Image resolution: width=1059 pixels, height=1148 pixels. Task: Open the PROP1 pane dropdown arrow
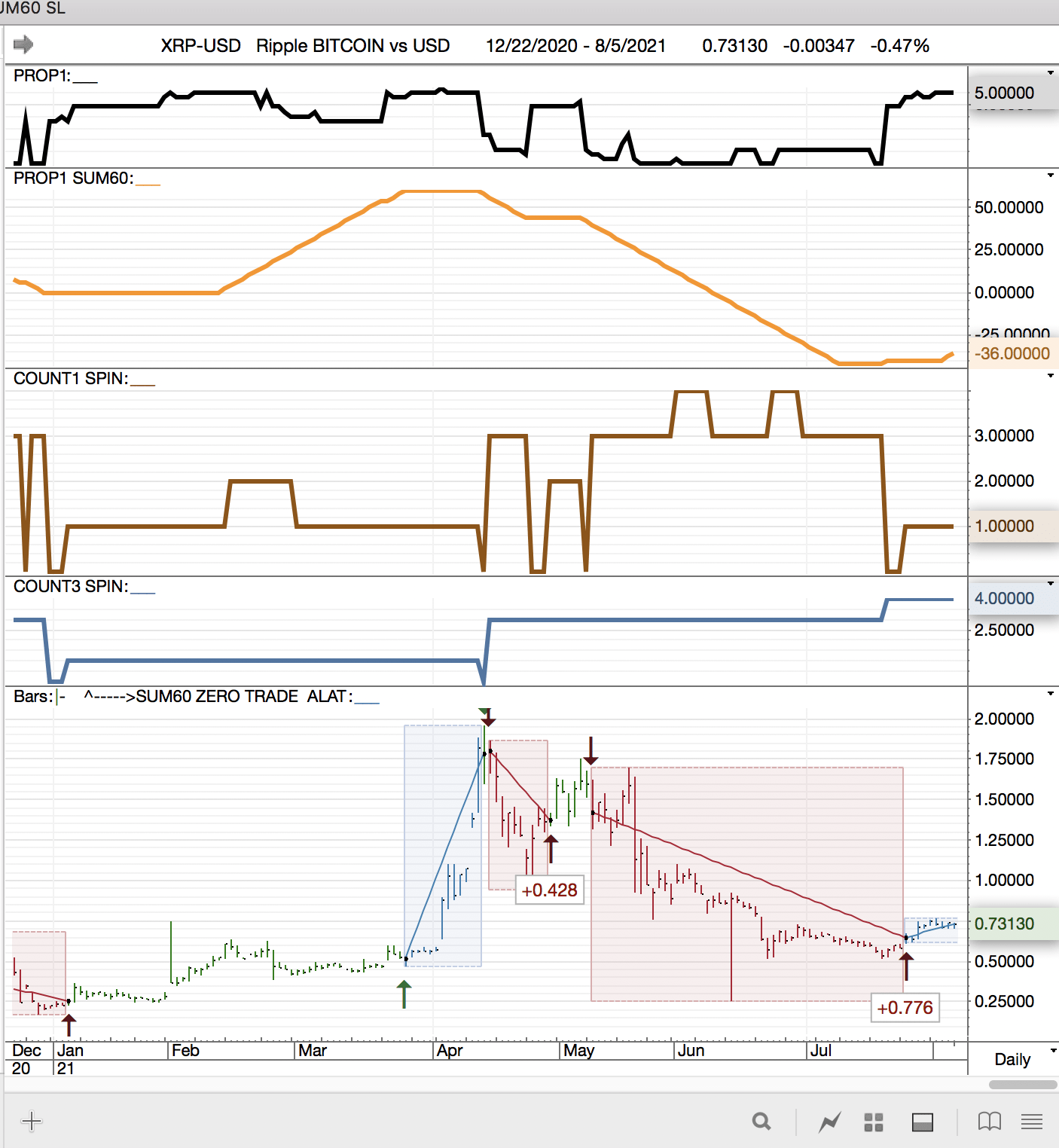(x=1051, y=73)
